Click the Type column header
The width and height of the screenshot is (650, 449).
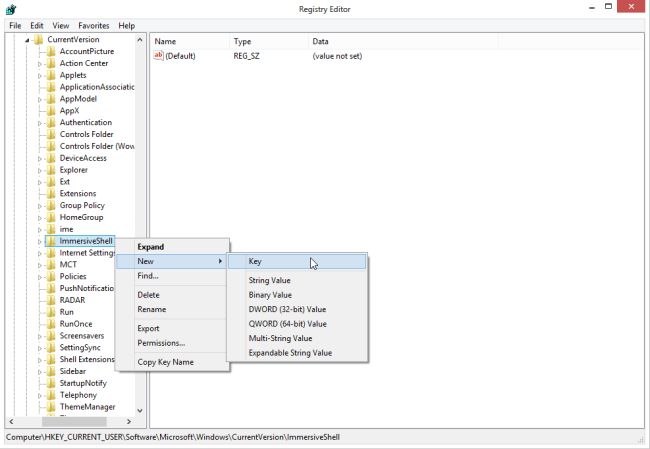click(x=269, y=41)
